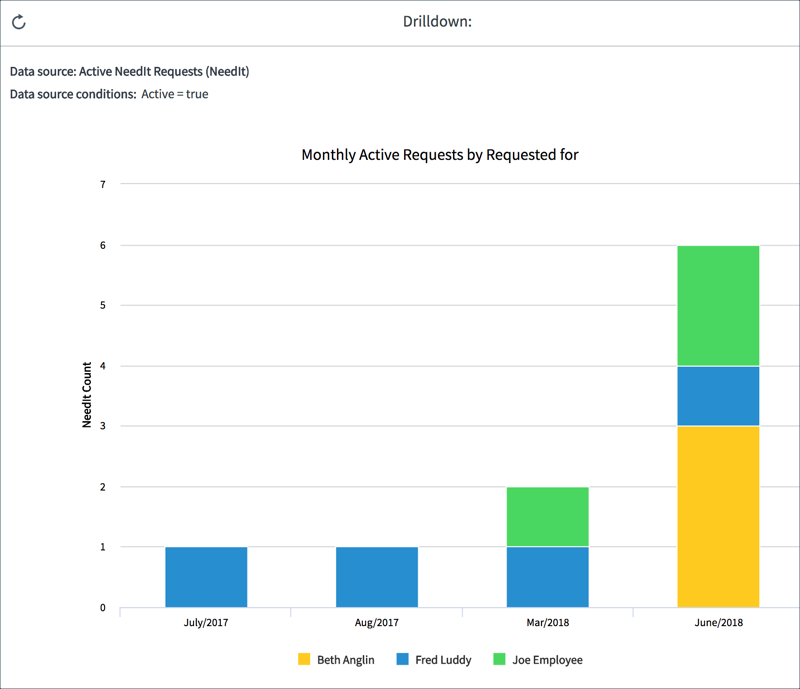Screen dimensions: 800x689
Task: Click the chart title Monthly Active Requests
Action: [440, 155]
